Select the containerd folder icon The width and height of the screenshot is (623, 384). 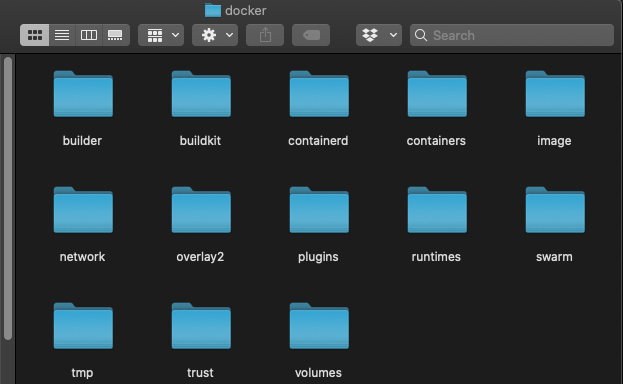[319, 94]
